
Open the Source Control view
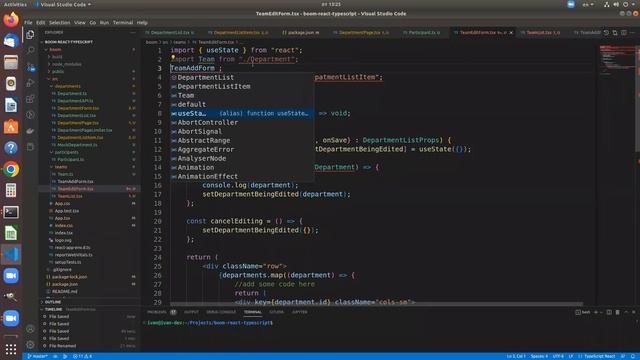30,67
